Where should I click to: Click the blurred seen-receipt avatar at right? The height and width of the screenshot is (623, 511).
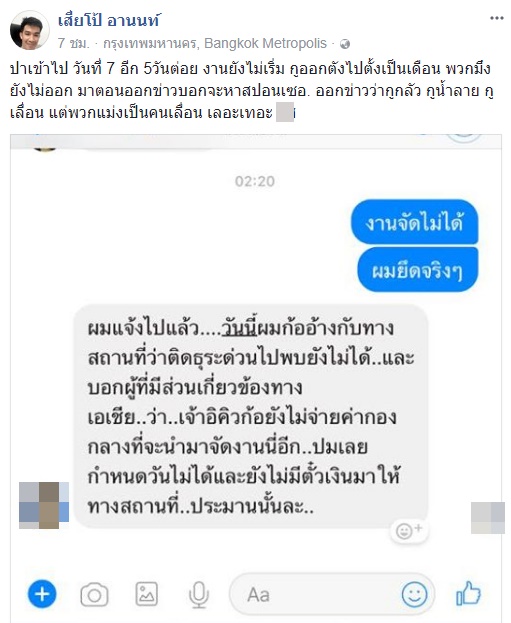(x=488, y=518)
